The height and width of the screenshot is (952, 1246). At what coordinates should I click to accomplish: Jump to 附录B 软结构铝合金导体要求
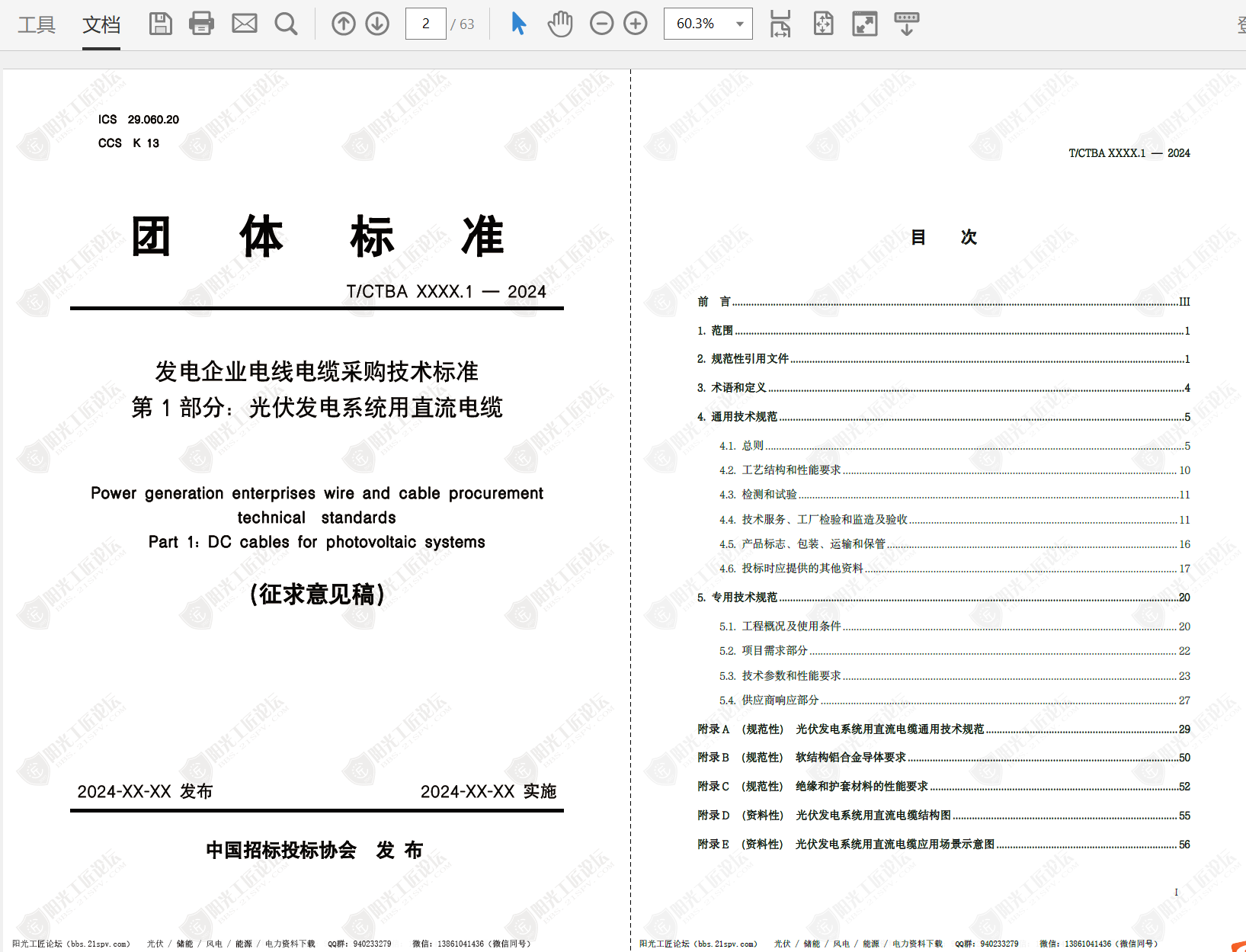(x=943, y=758)
